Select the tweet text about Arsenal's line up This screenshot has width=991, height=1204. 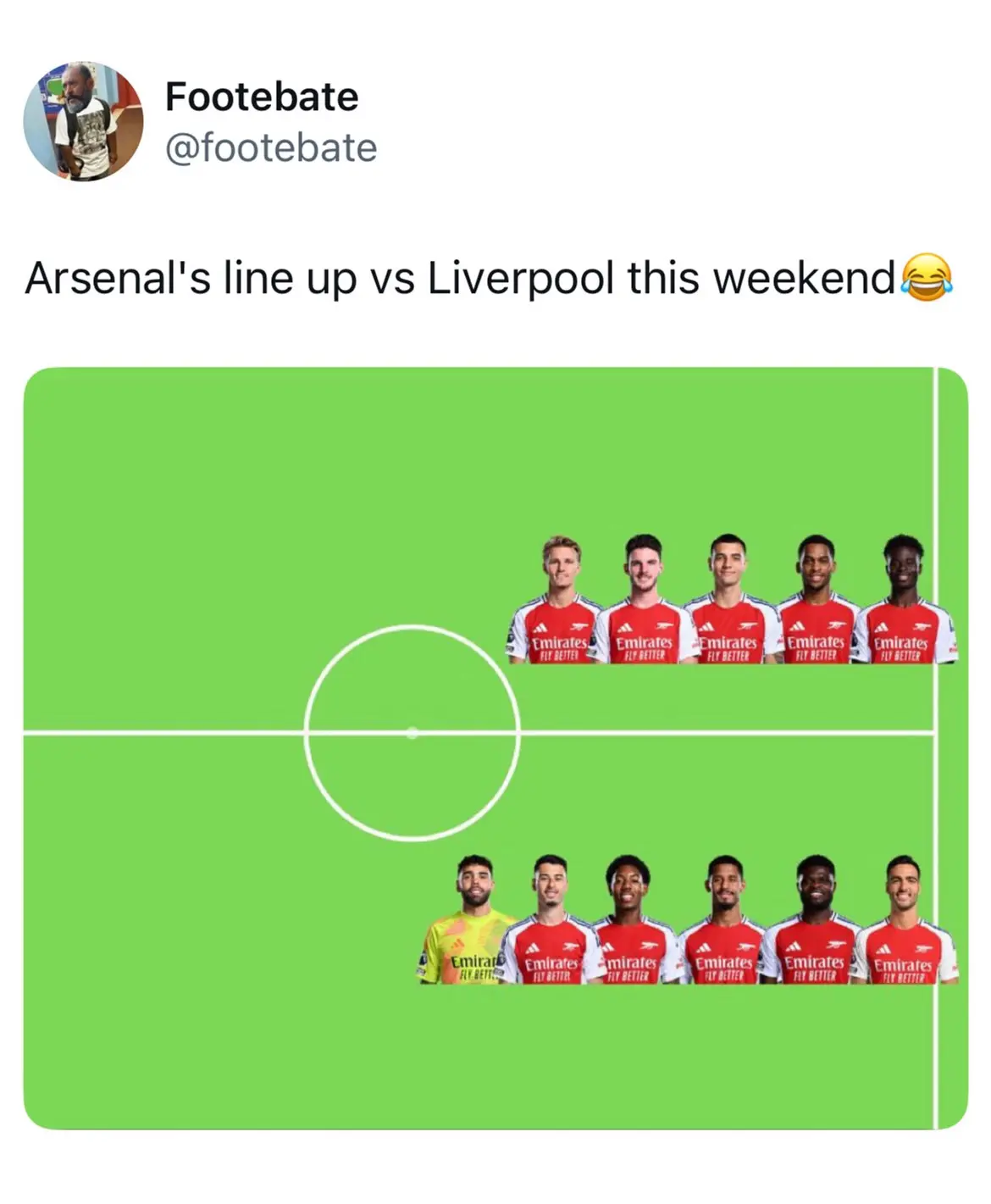[489, 279]
